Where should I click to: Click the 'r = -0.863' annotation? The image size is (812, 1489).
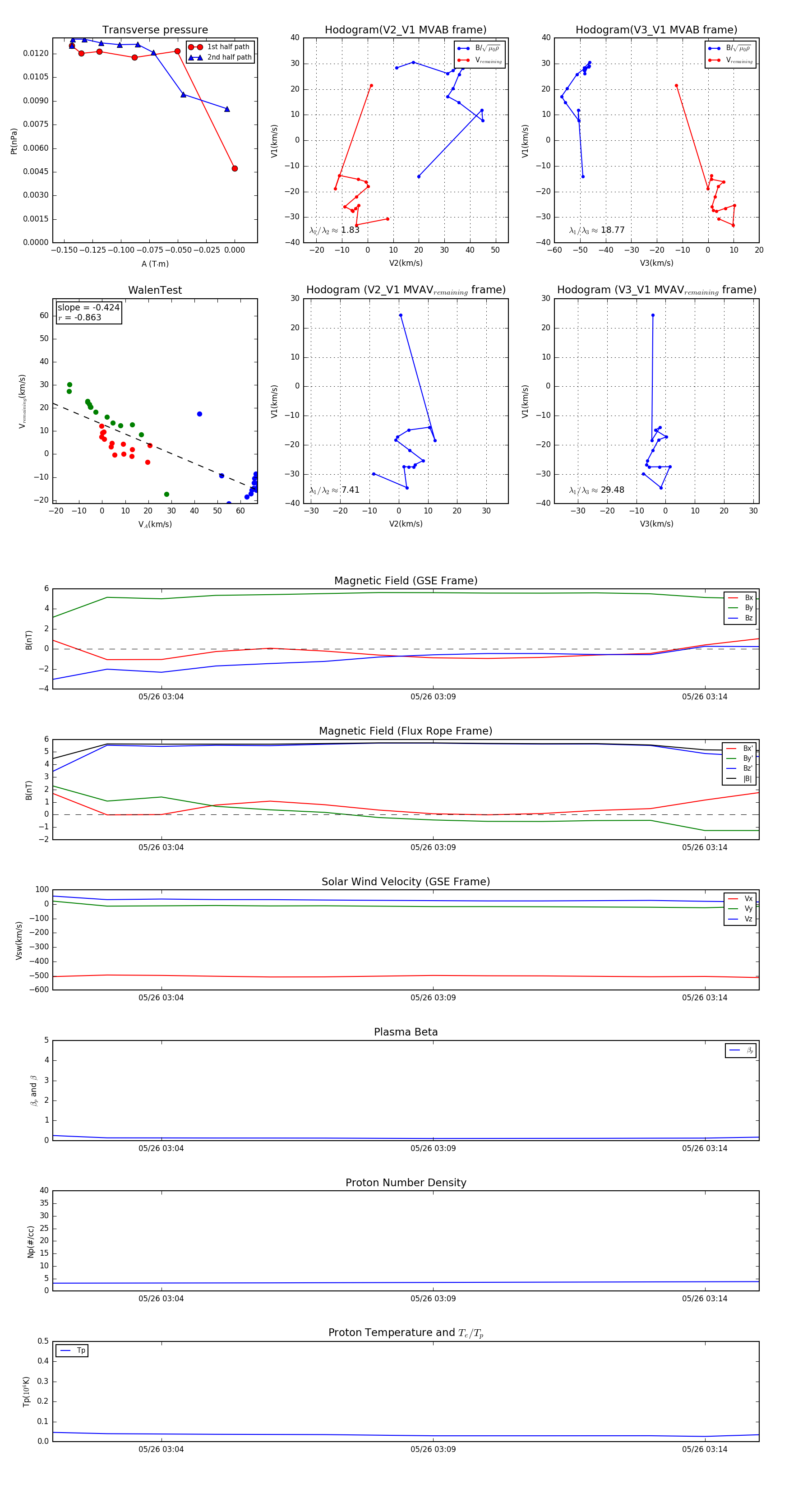tap(79, 317)
